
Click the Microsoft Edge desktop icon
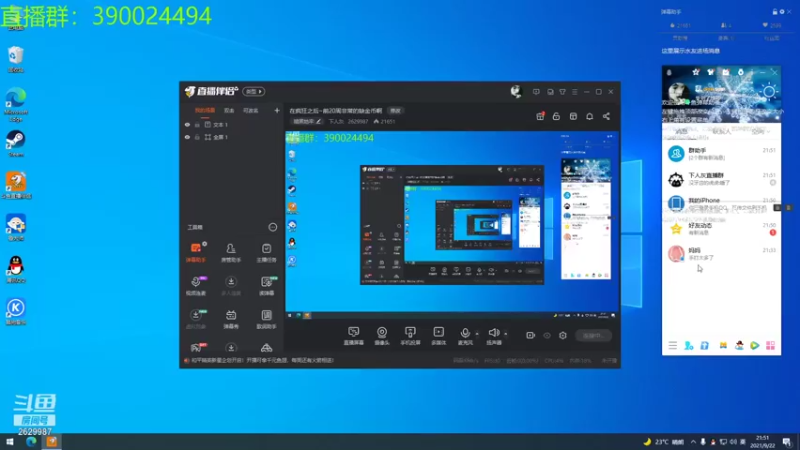pos(16,104)
